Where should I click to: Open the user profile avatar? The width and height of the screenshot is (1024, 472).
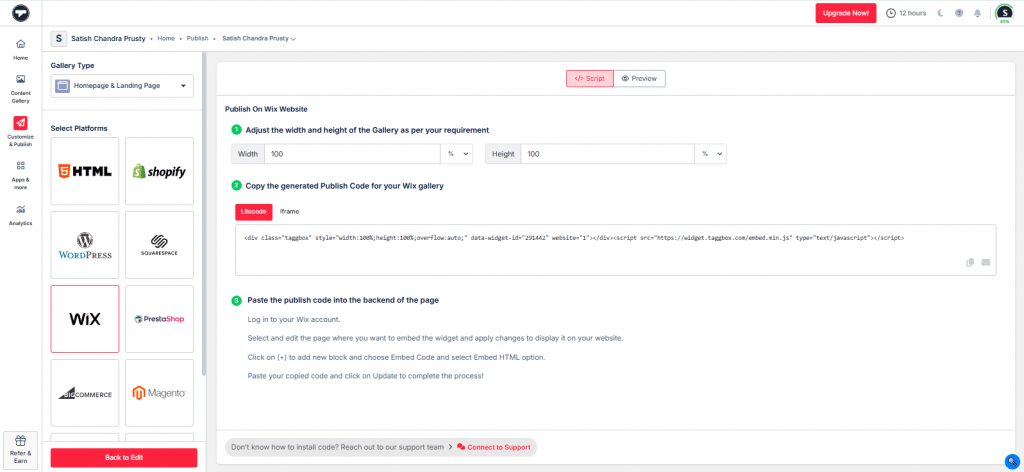1004,13
